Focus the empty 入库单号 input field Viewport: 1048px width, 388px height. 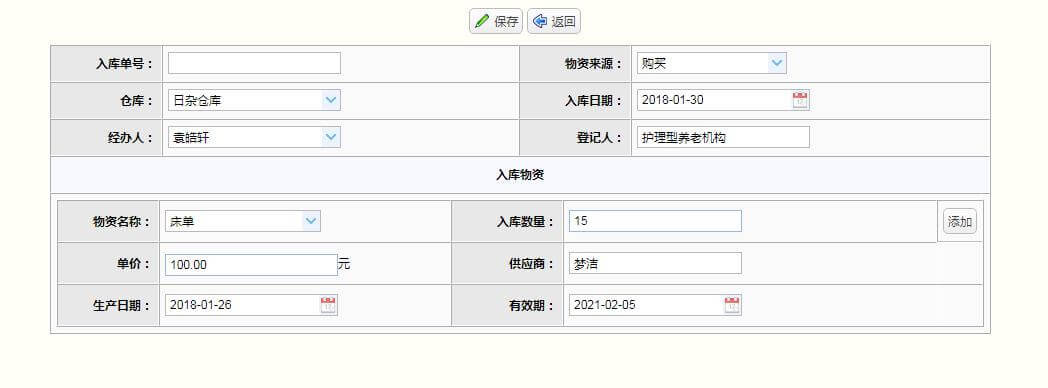[x=254, y=63]
